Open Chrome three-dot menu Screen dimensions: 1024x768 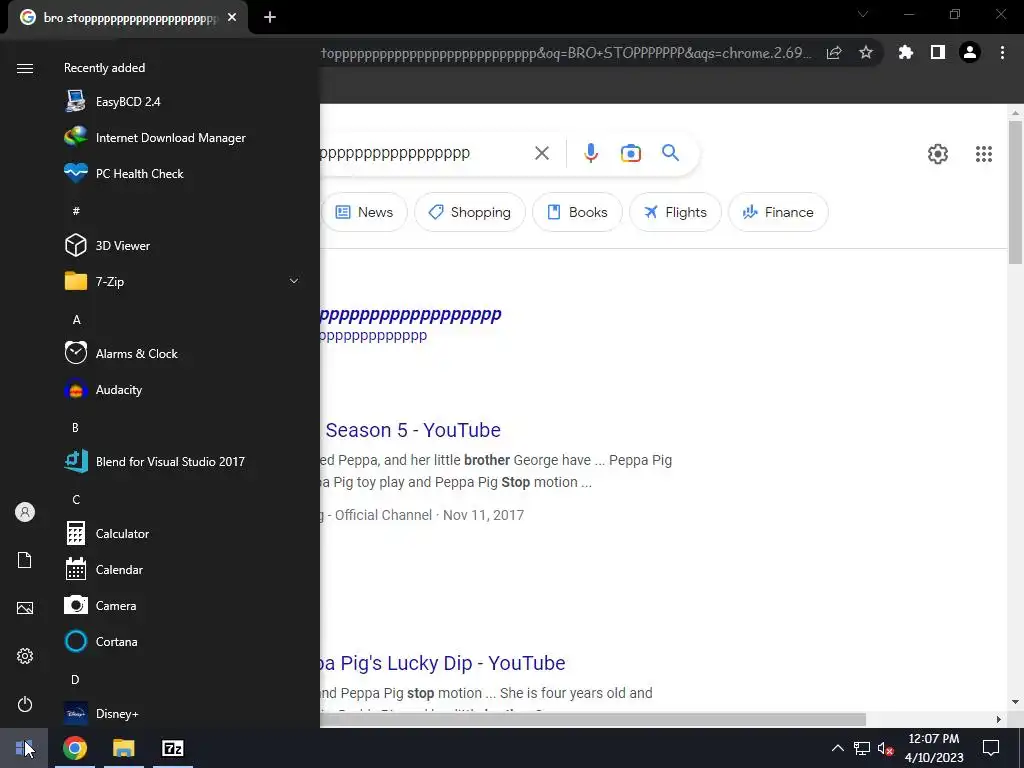[1002, 52]
